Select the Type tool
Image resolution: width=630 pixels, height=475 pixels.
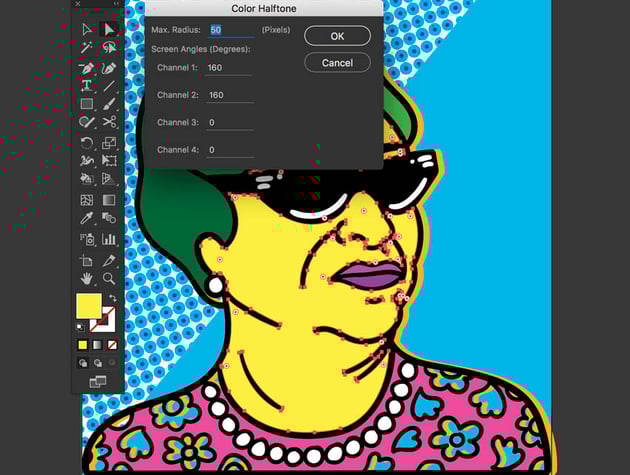(87, 85)
